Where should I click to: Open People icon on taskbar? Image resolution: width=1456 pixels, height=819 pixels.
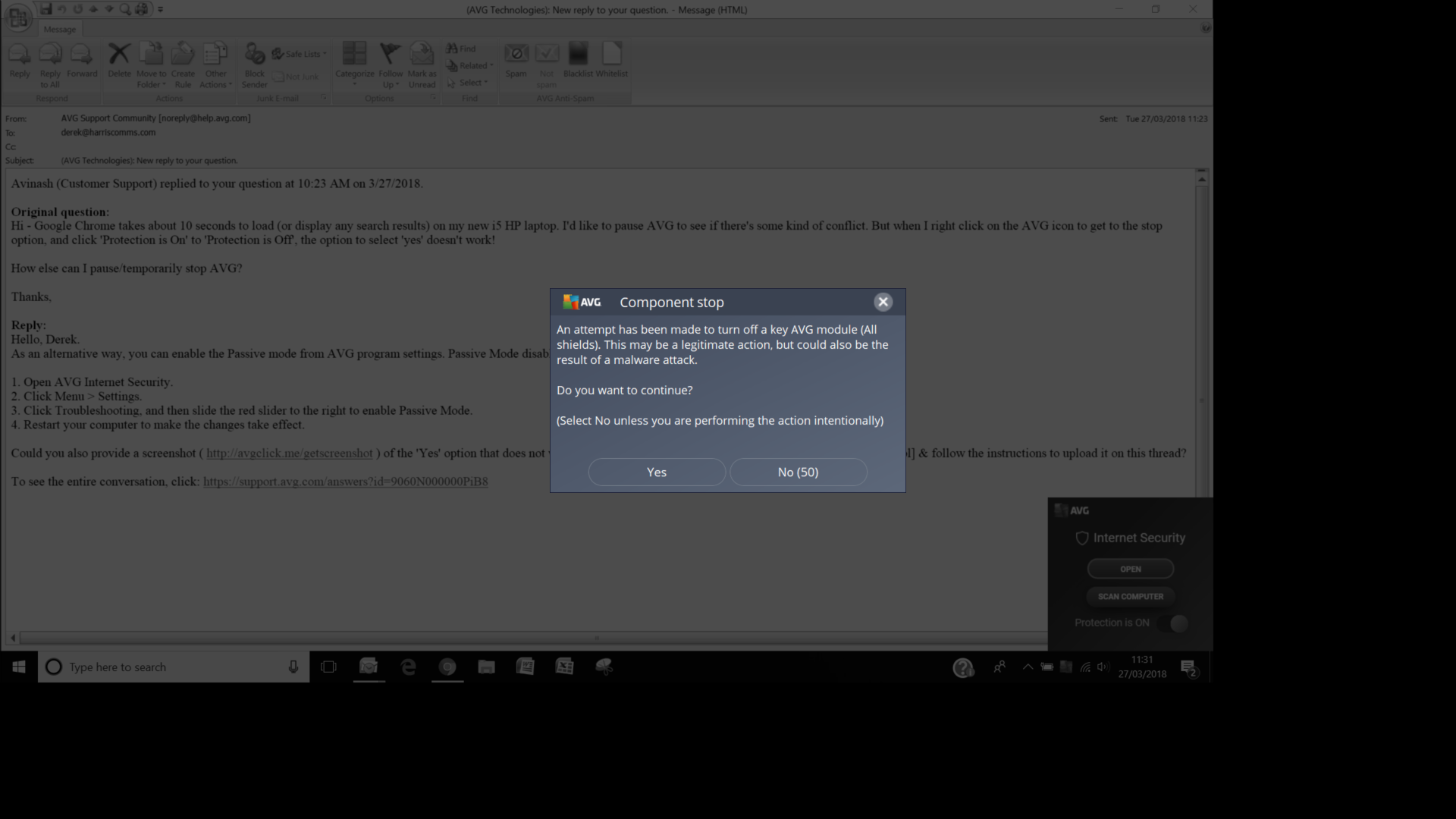click(x=999, y=667)
